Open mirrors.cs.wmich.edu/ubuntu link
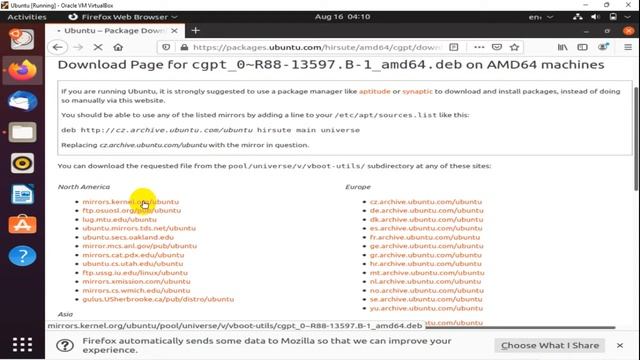The image size is (640, 360). click(x=136, y=291)
